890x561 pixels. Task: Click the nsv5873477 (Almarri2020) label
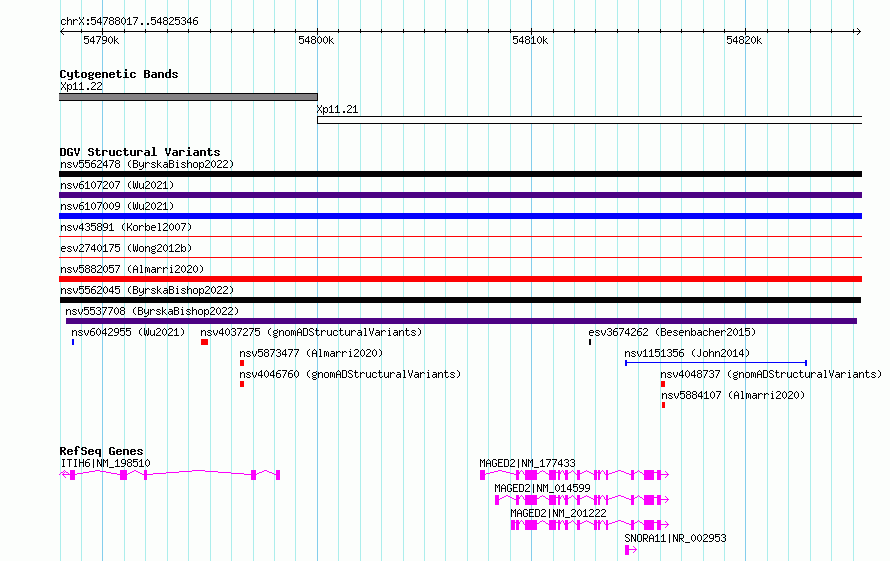(x=311, y=353)
